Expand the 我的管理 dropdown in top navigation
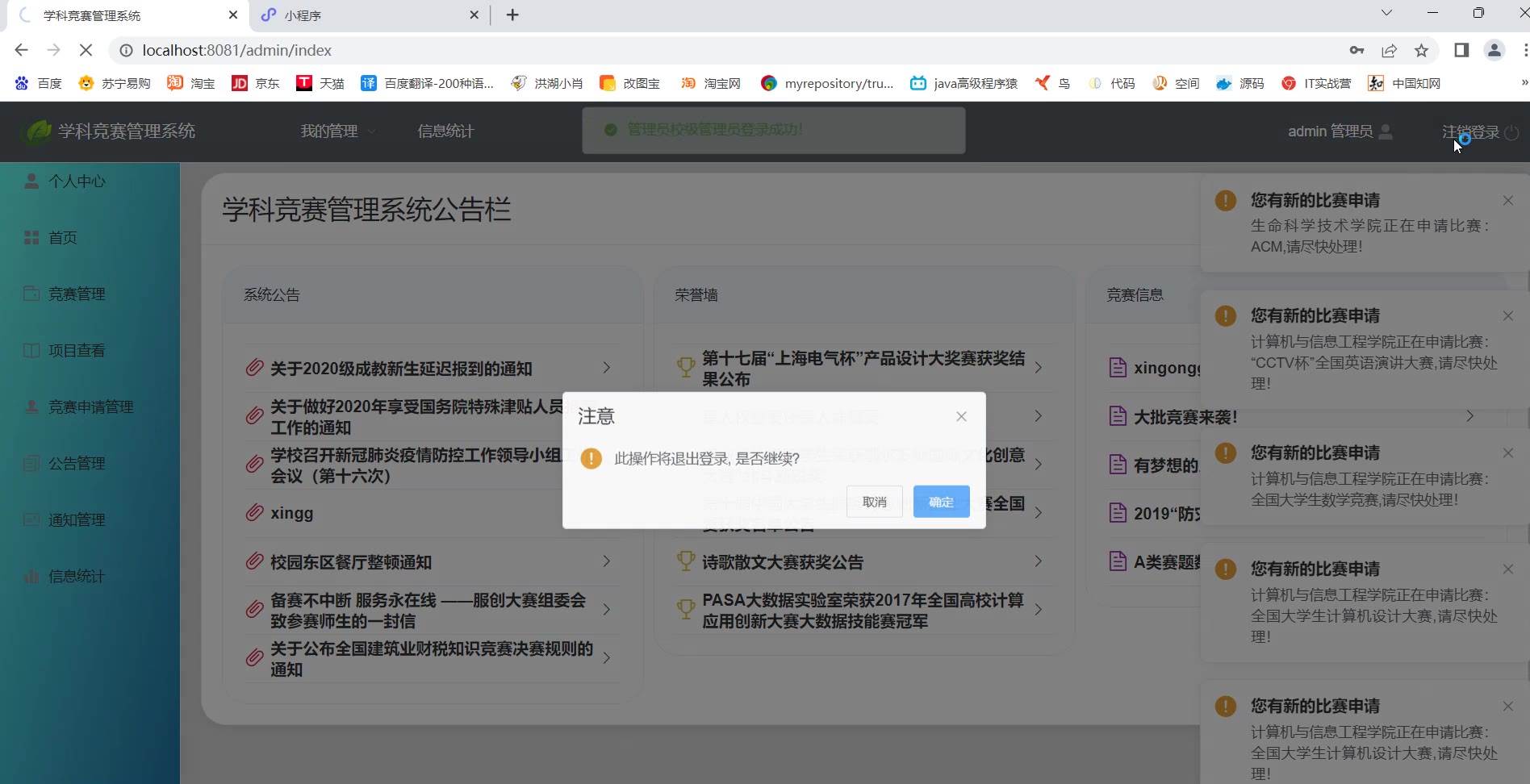This screenshot has height=784, width=1530. pyautogui.click(x=337, y=131)
